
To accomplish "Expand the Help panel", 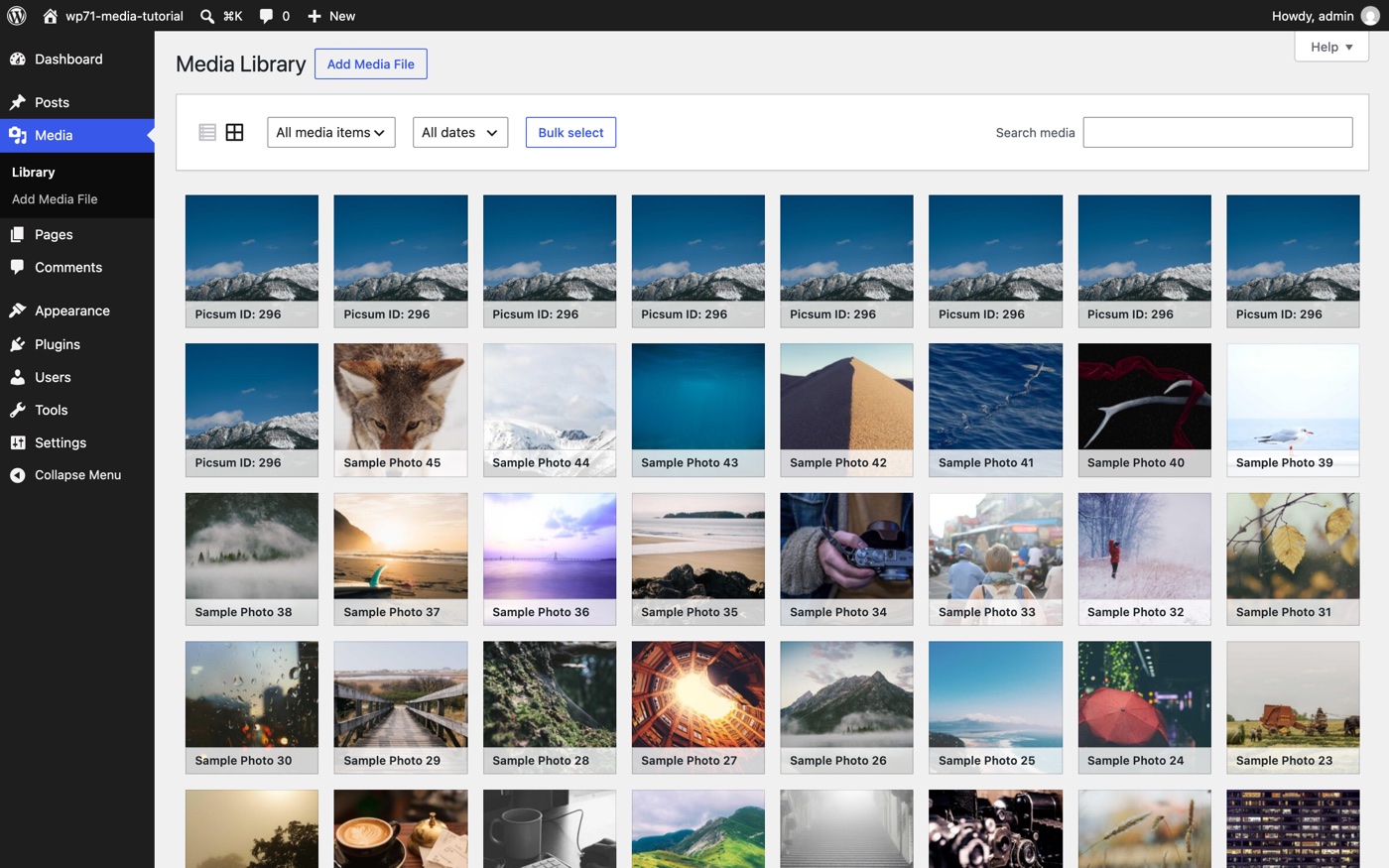I will click(1331, 47).
